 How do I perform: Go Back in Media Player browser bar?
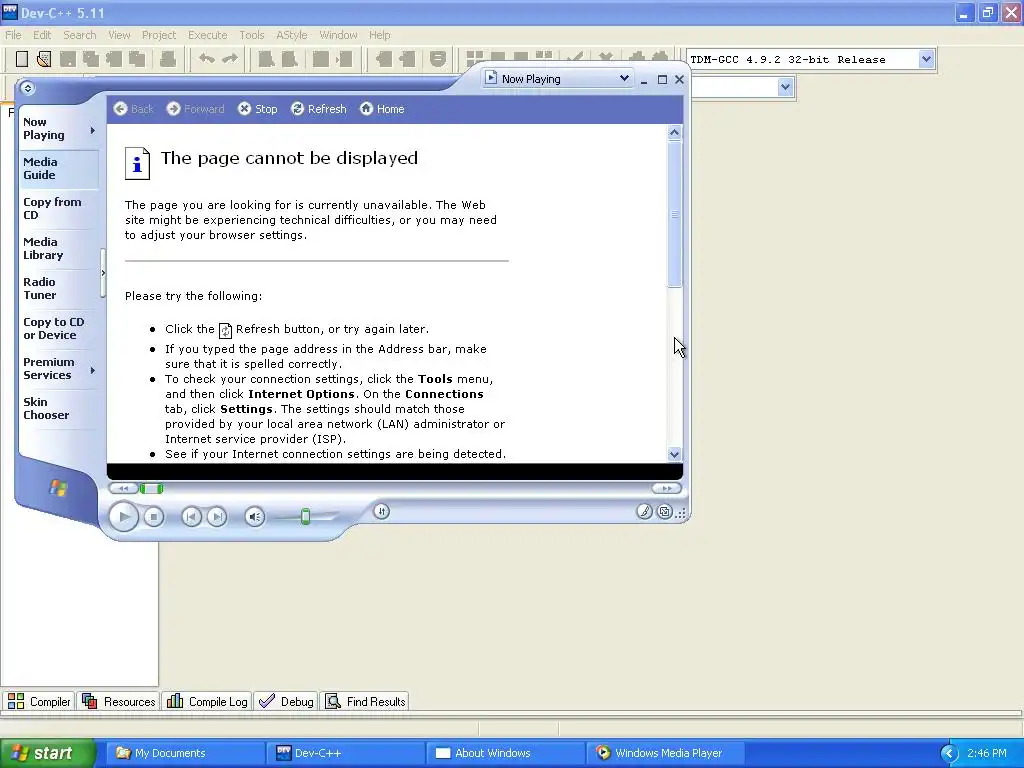(x=134, y=109)
